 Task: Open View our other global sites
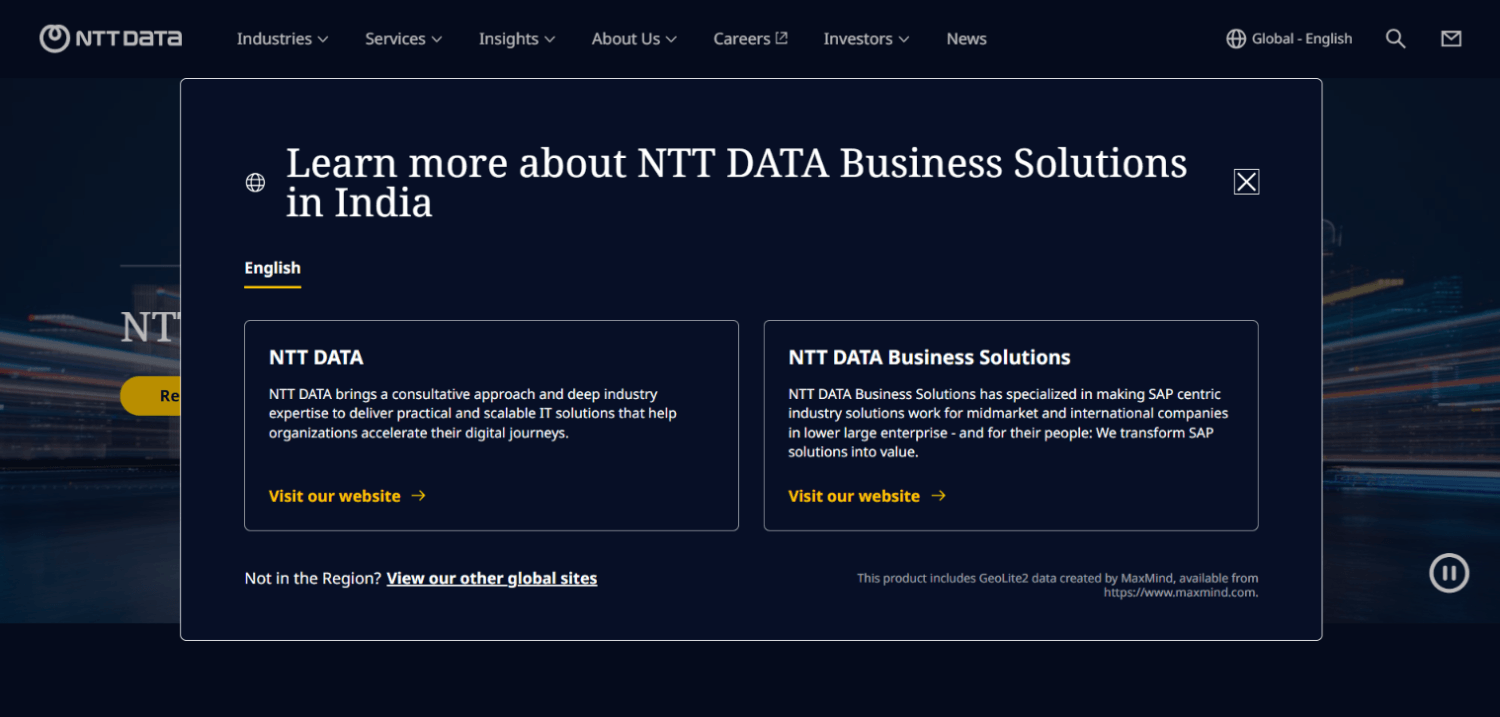point(492,578)
